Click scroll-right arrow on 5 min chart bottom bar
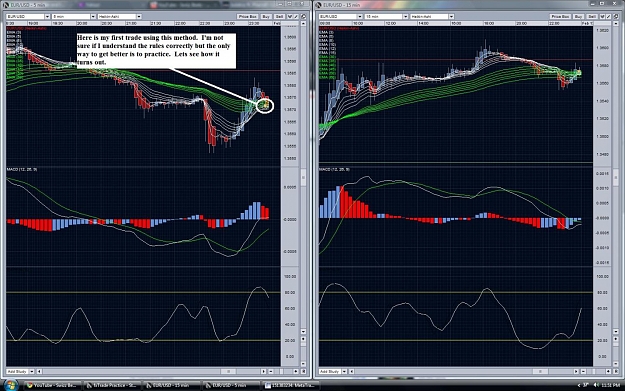This screenshot has height=391, width=625. [263, 371]
